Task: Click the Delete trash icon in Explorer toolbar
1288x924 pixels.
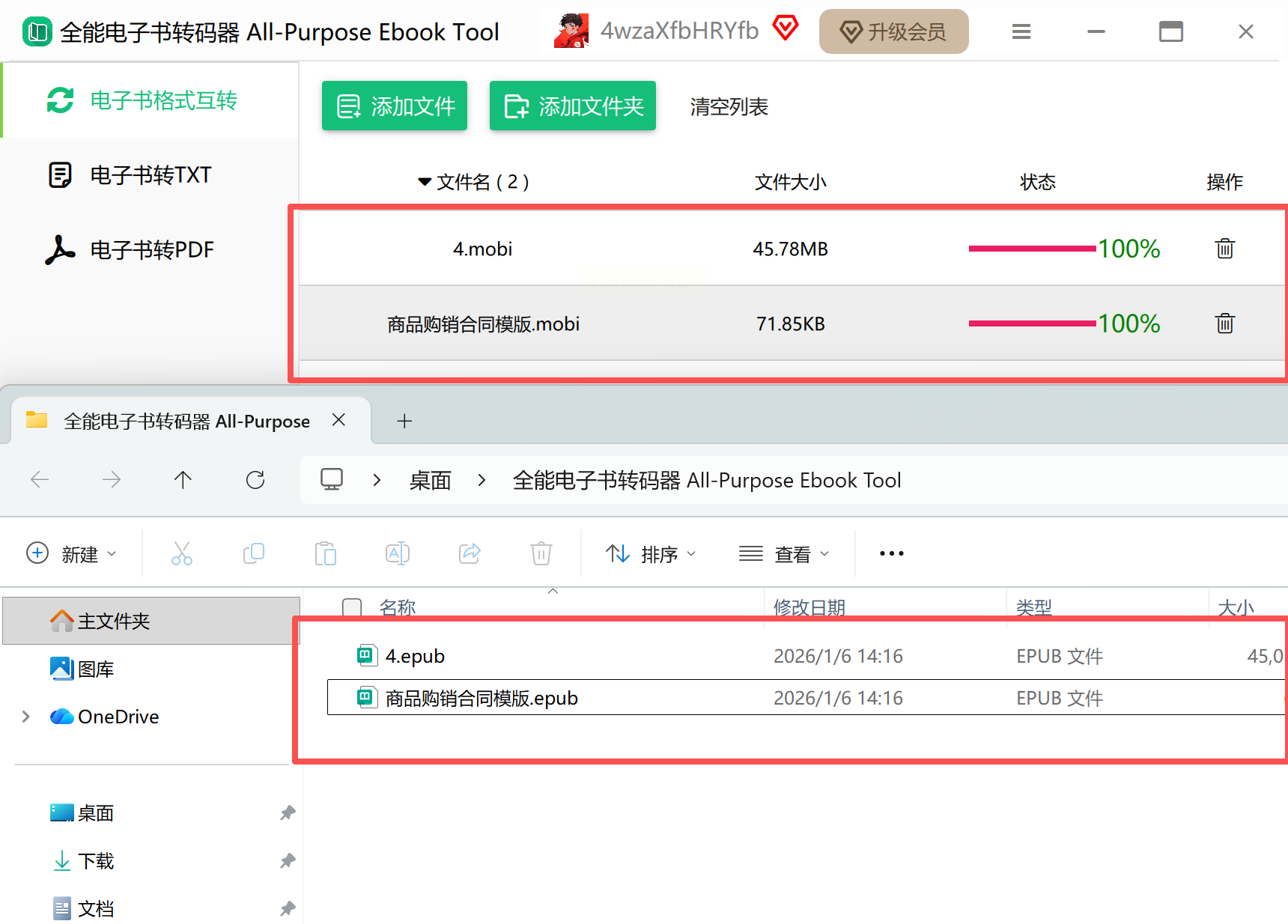Action: tap(541, 553)
